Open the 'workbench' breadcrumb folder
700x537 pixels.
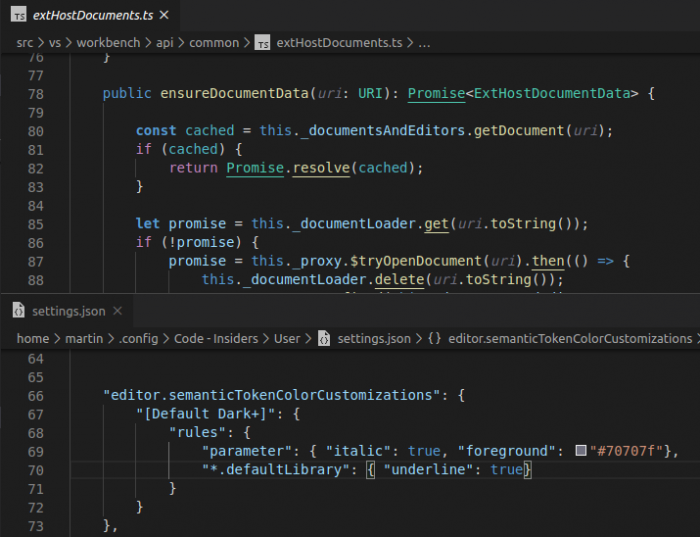[x=107, y=43]
